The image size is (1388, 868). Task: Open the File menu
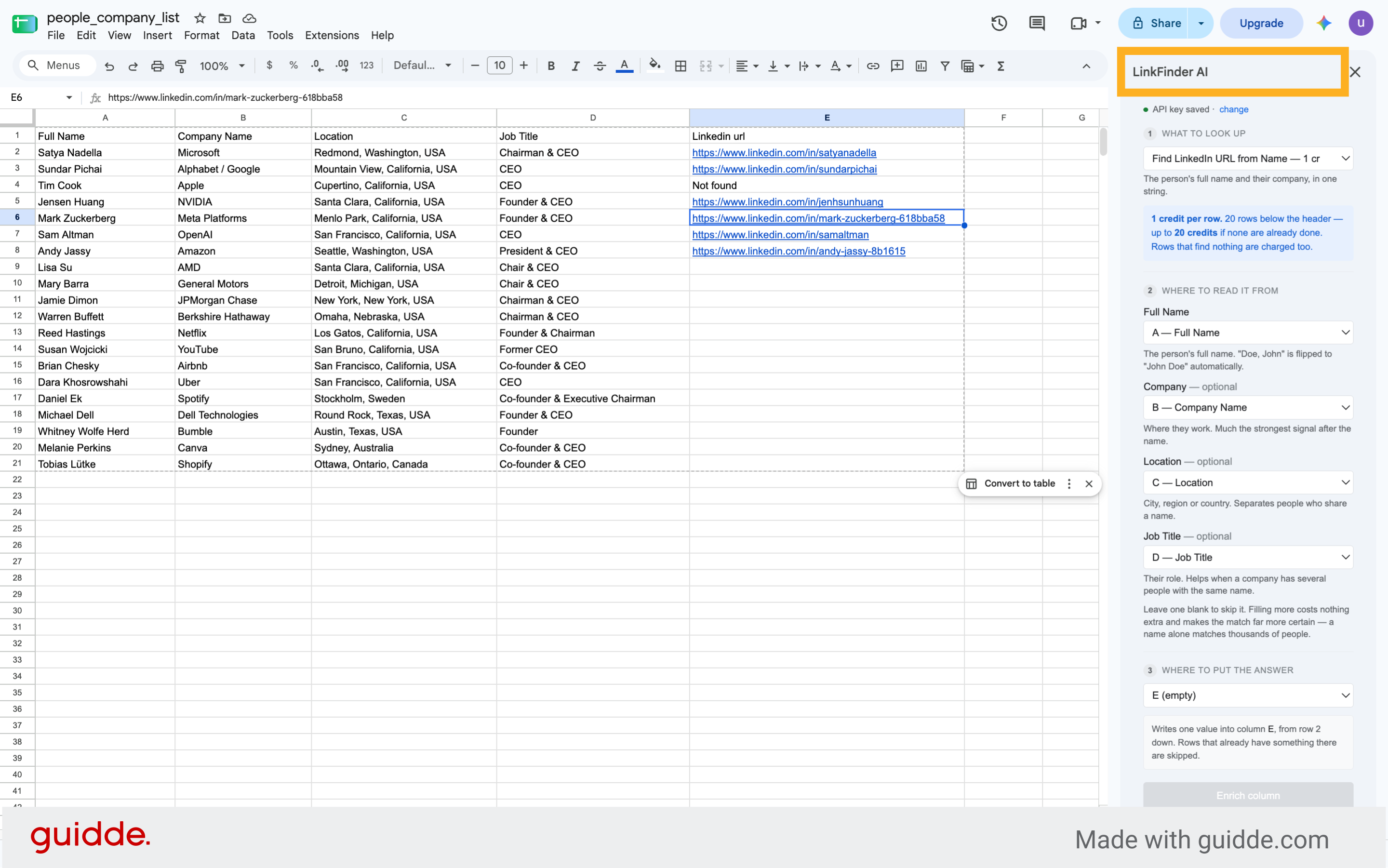(x=56, y=36)
